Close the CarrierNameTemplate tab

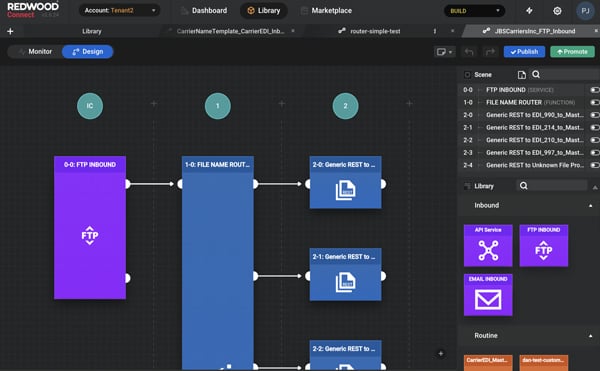click(293, 31)
